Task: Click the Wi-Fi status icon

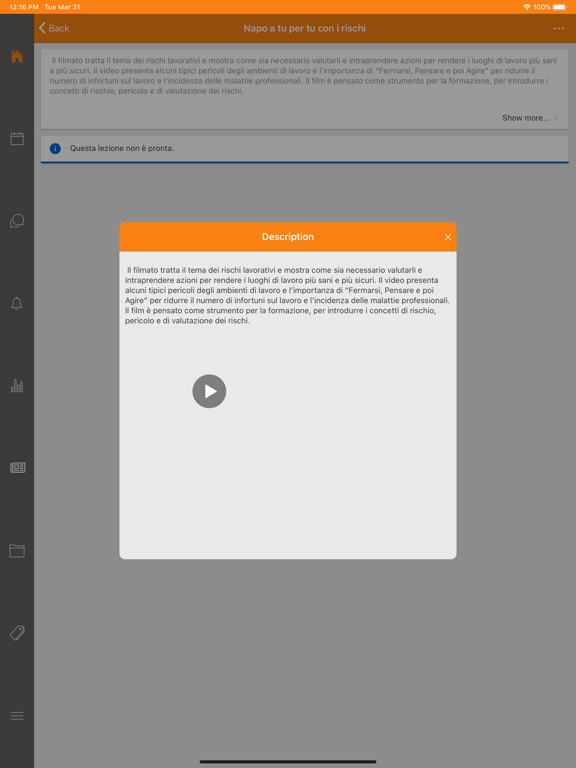Action: click(x=527, y=7)
